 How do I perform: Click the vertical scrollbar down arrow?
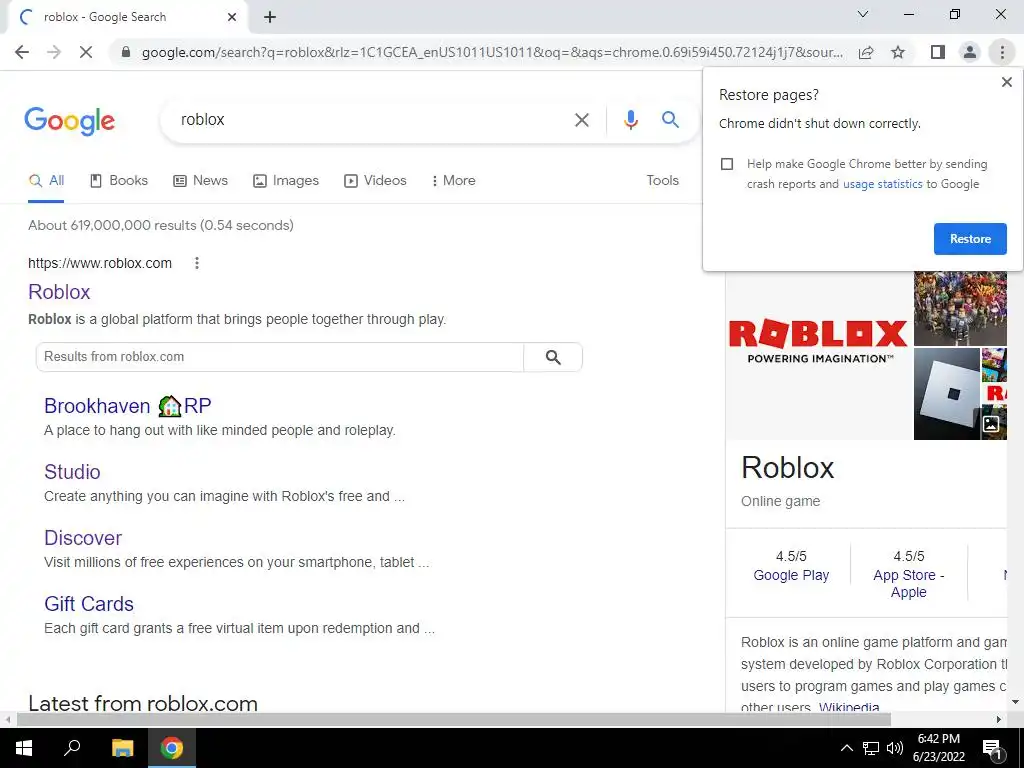pos(1016,703)
